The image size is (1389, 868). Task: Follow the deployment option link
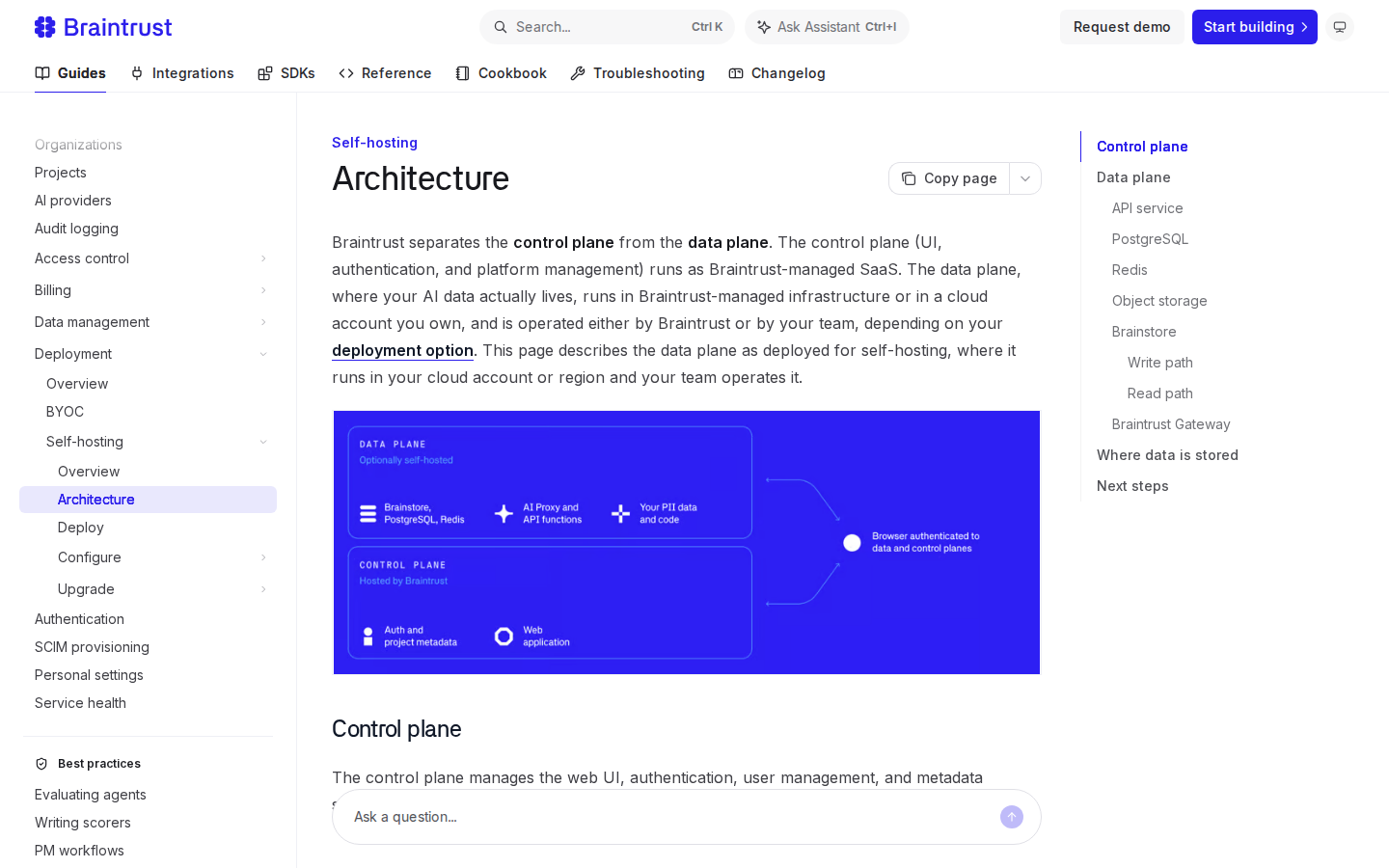tap(402, 350)
